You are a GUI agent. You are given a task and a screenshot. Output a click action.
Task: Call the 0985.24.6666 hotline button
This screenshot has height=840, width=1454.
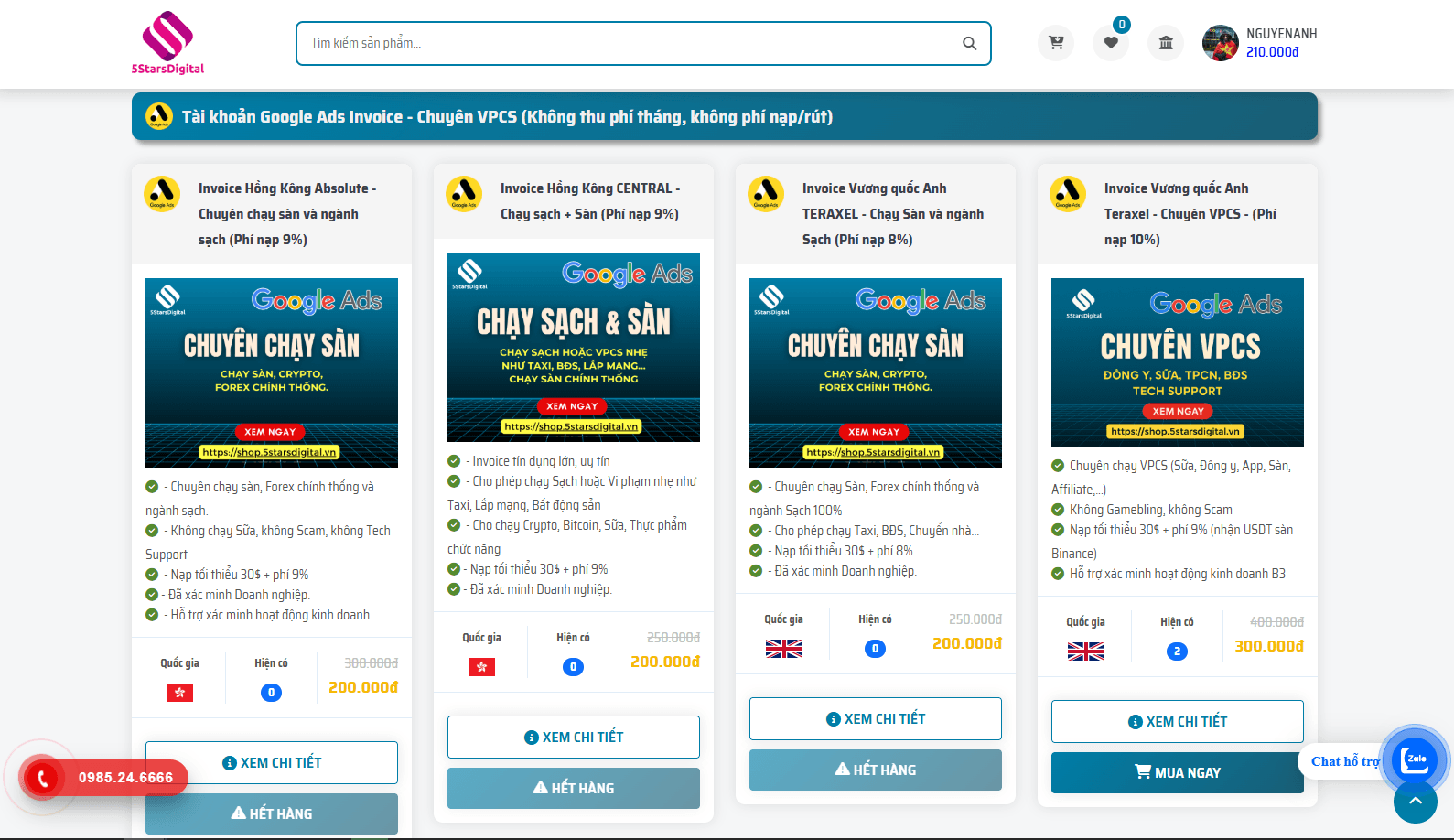coord(105,778)
